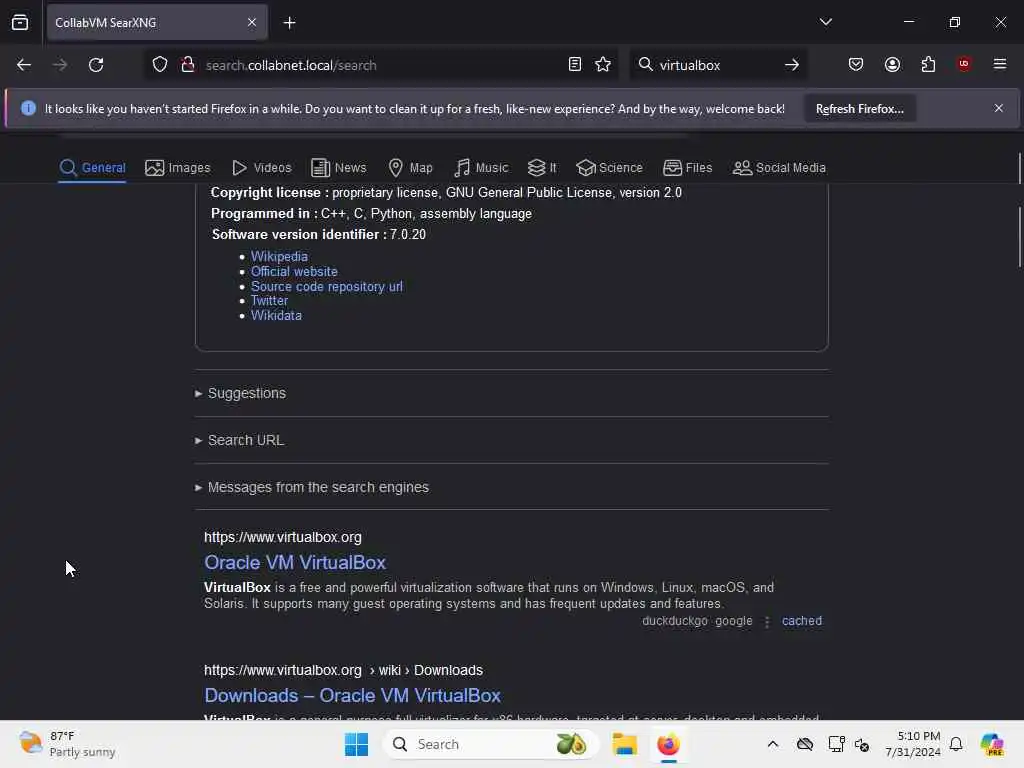Screen dimensions: 1024x768
Task: Open the Firefox account icon
Action: 892,65
